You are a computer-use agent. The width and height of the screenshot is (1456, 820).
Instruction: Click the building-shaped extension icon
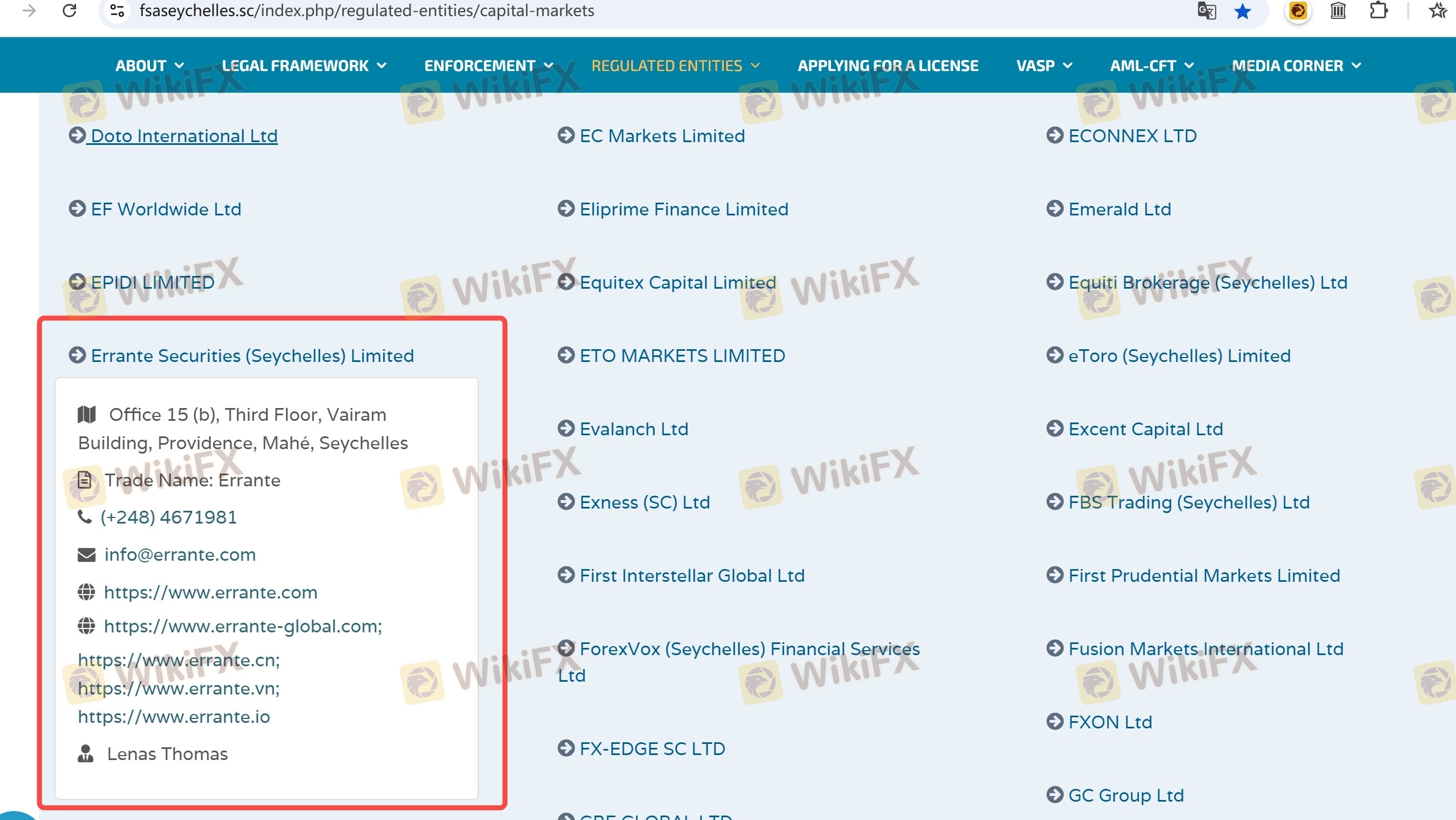1338,11
